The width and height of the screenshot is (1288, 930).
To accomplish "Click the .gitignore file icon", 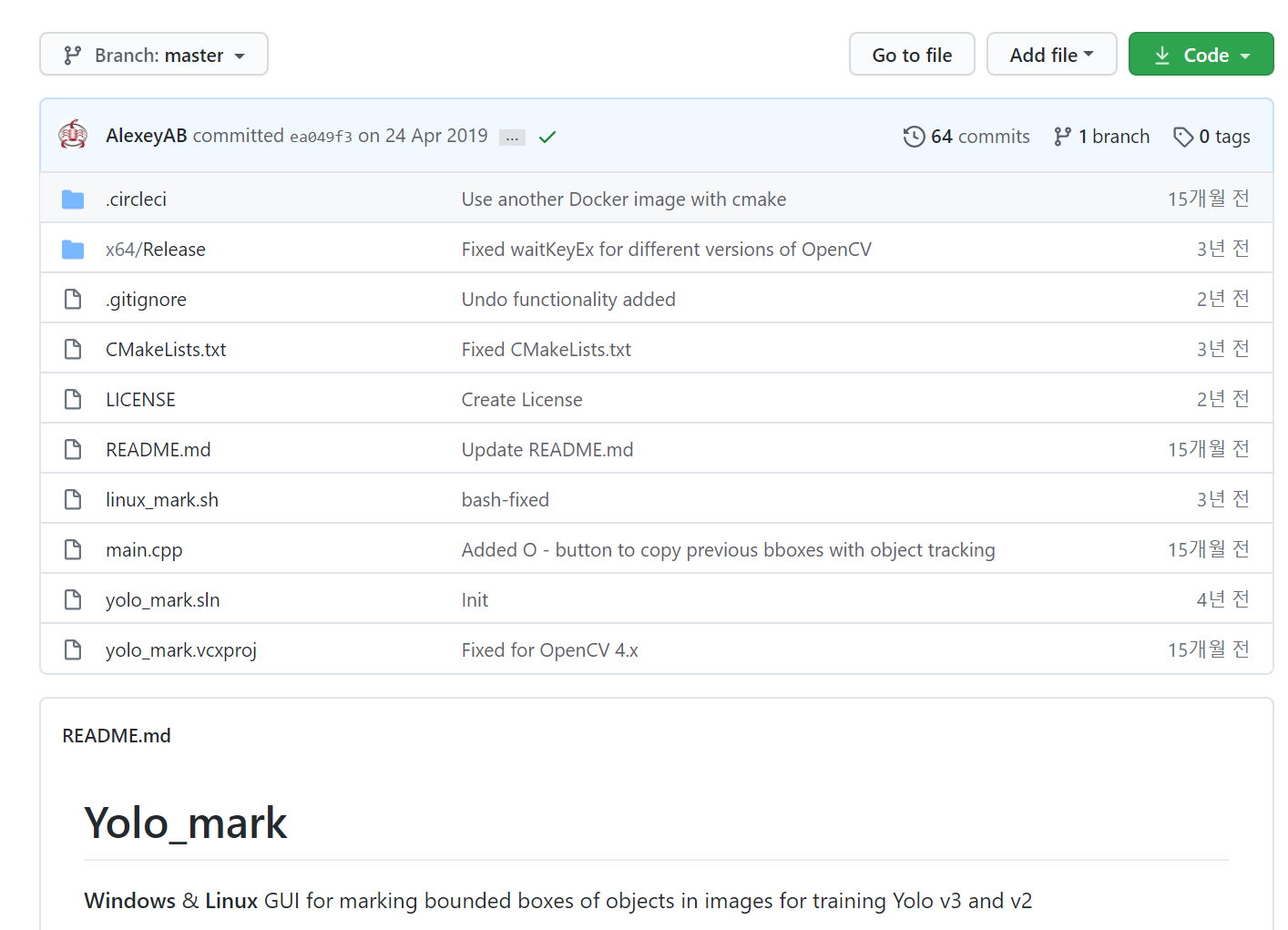I will pos(73,299).
